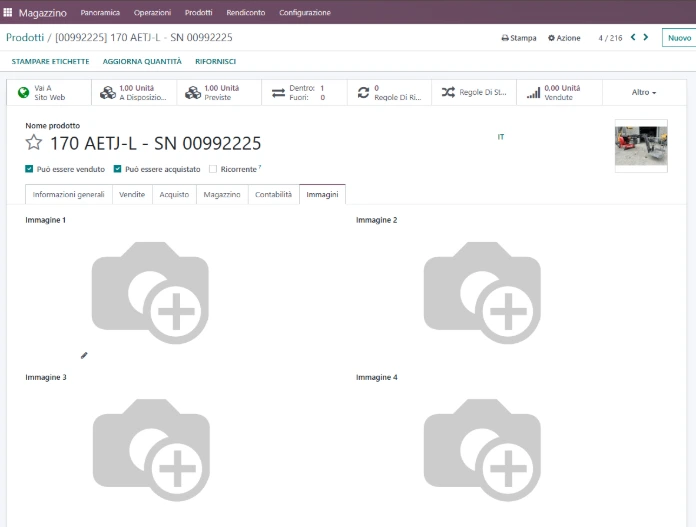Viewport: 696px width, 527px height.
Task: Uncheck Può essere venduto checkbox
Action: tap(29, 169)
